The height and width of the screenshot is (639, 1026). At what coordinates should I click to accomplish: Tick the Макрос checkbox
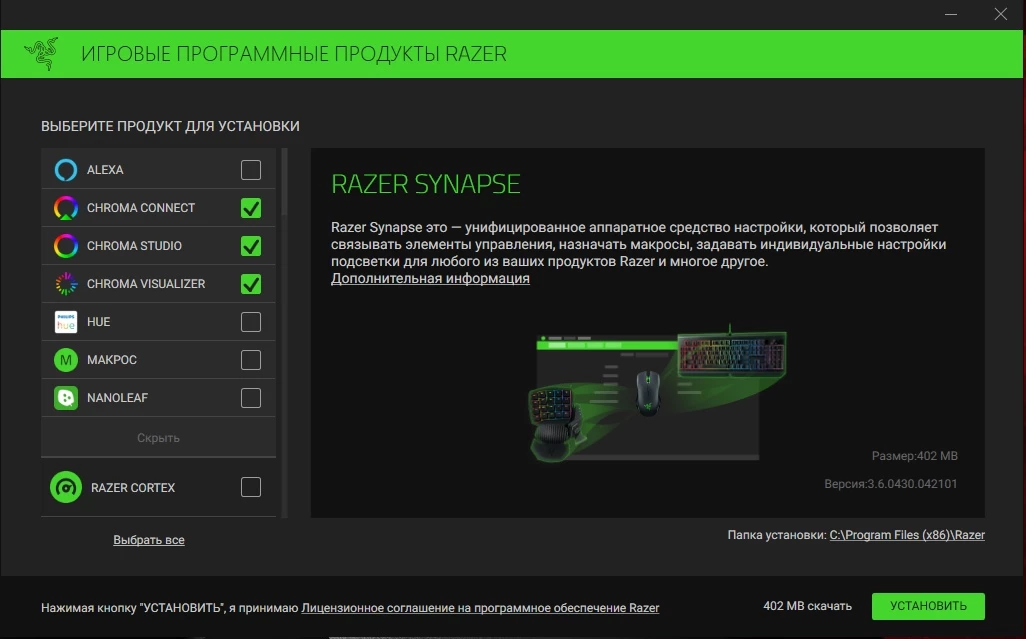251,360
